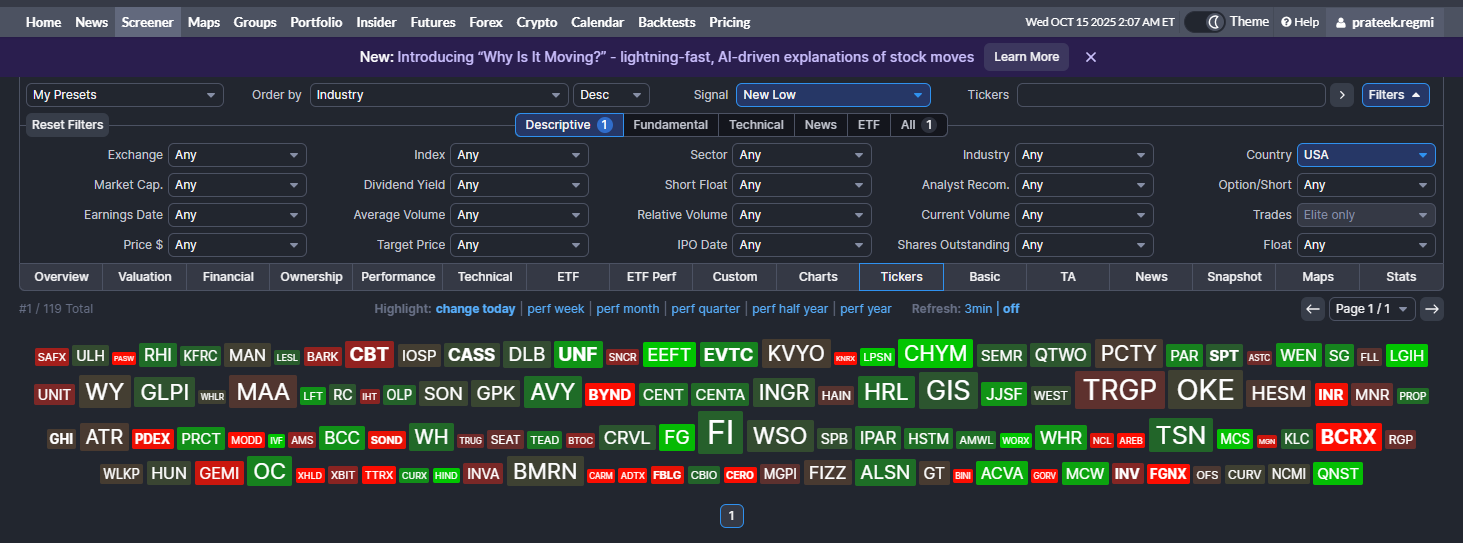Screen dimensions: 1463x543
Task: Open the Pricing navigation item
Action: click(x=730, y=22)
